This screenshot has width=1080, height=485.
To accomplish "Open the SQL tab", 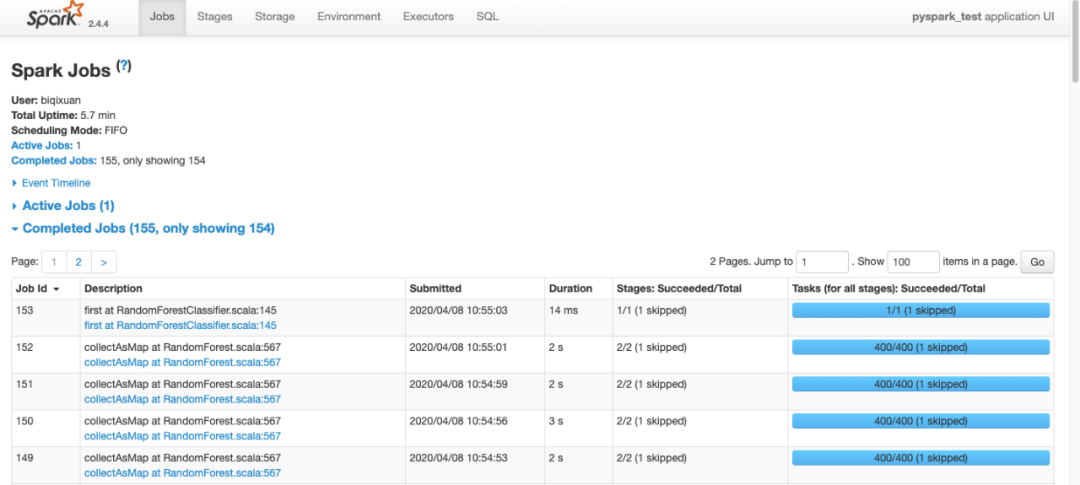I will [x=487, y=17].
